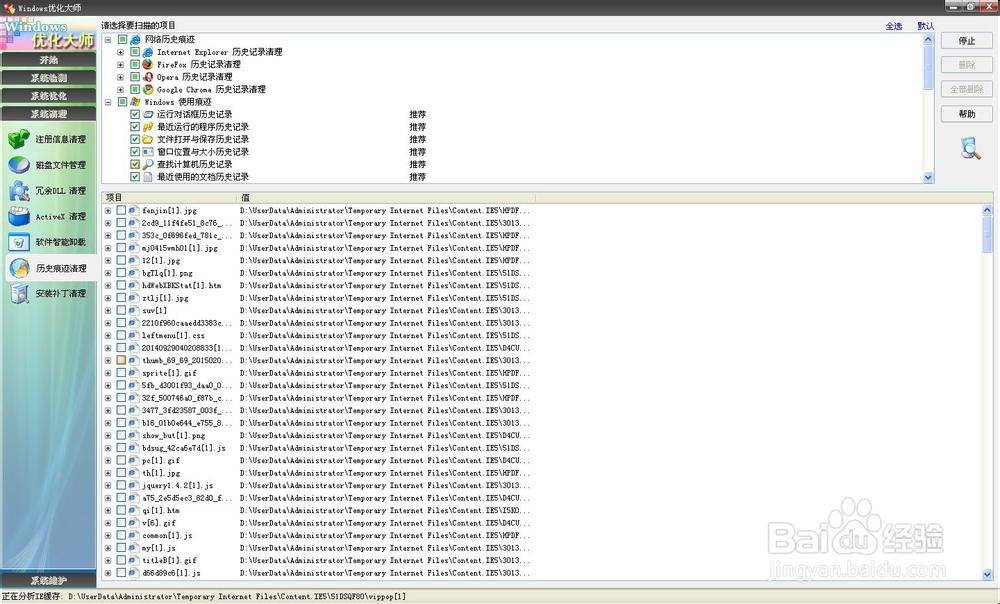Toggle 网络历史痕迹 checkbox

(x=122, y=40)
